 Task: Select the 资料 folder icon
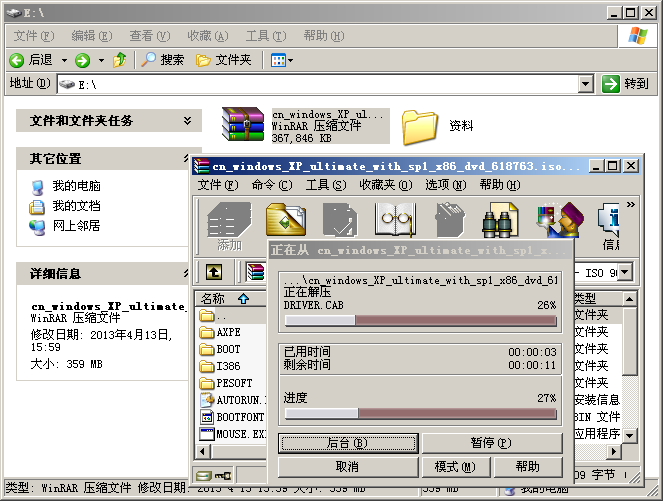419,127
